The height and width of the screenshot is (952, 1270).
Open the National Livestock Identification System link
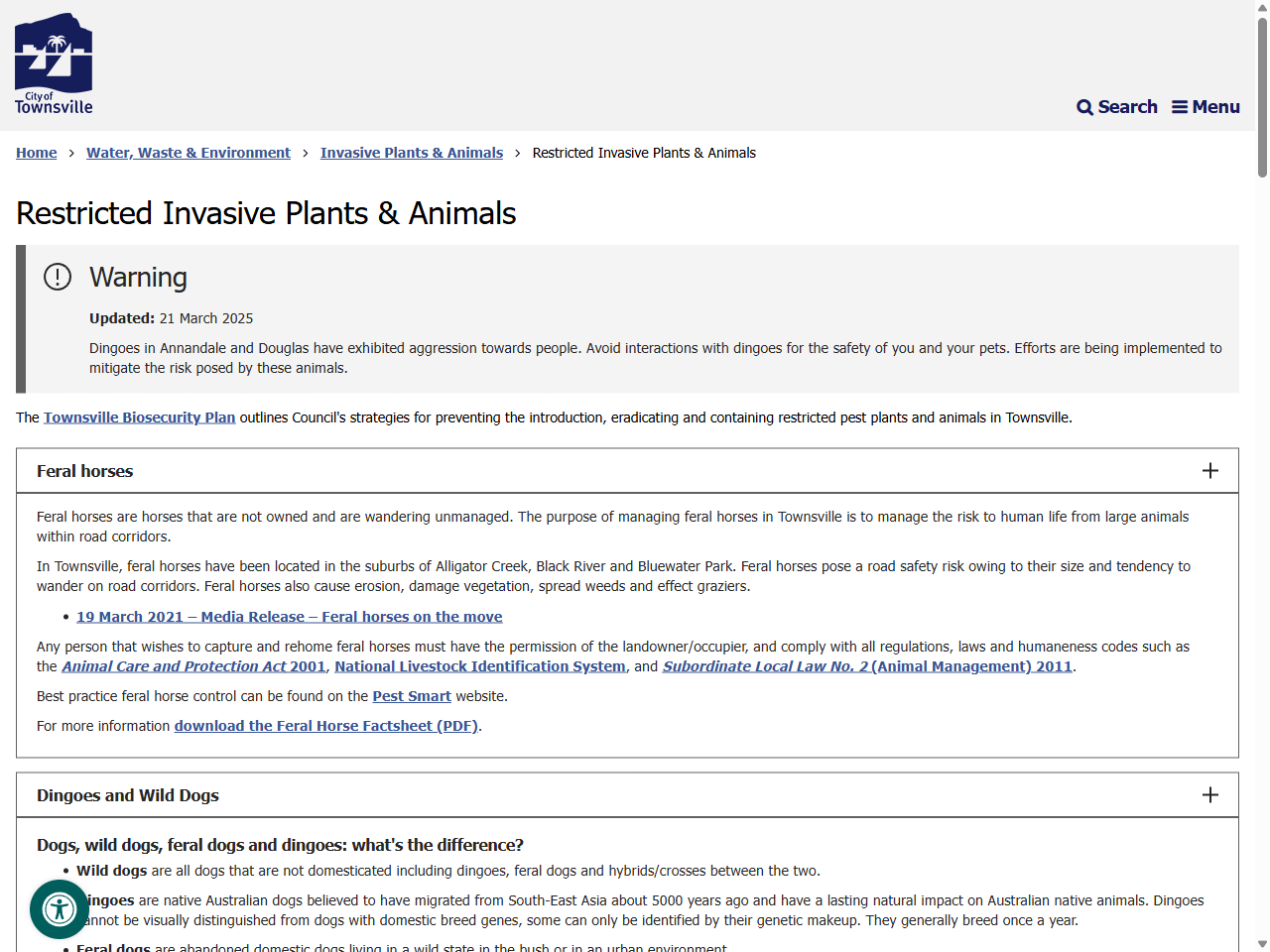pyautogui.click(x=480, y=665)
